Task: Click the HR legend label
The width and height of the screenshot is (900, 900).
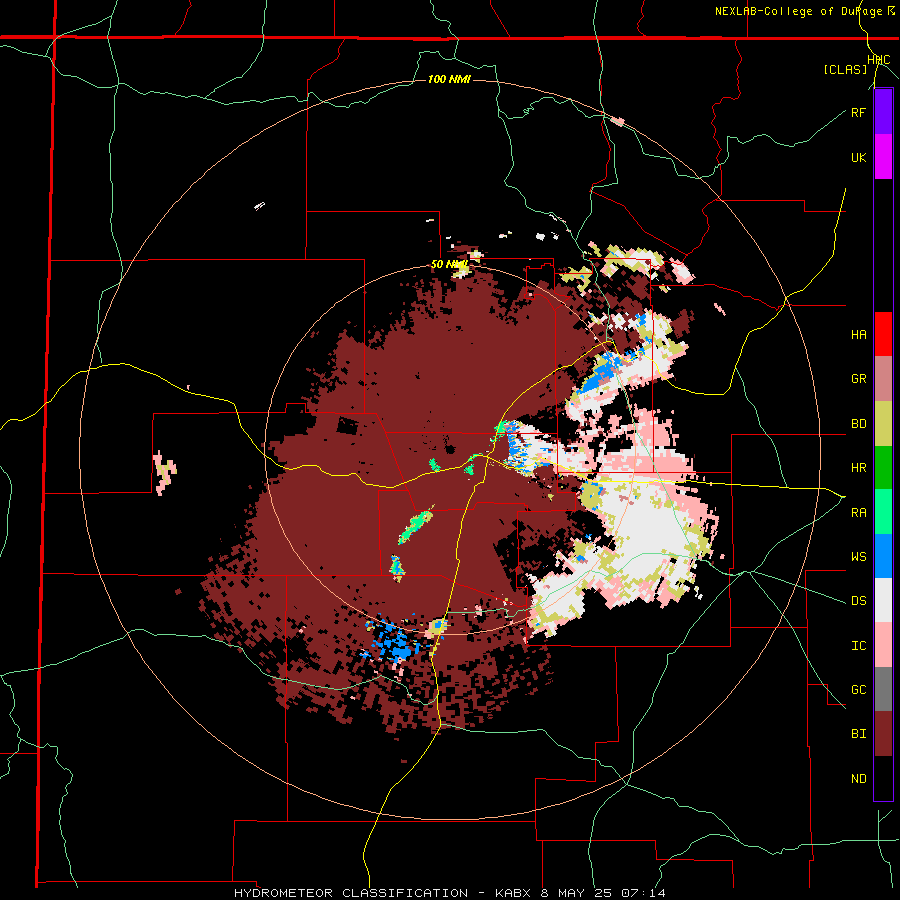Action: pos(858,468)
